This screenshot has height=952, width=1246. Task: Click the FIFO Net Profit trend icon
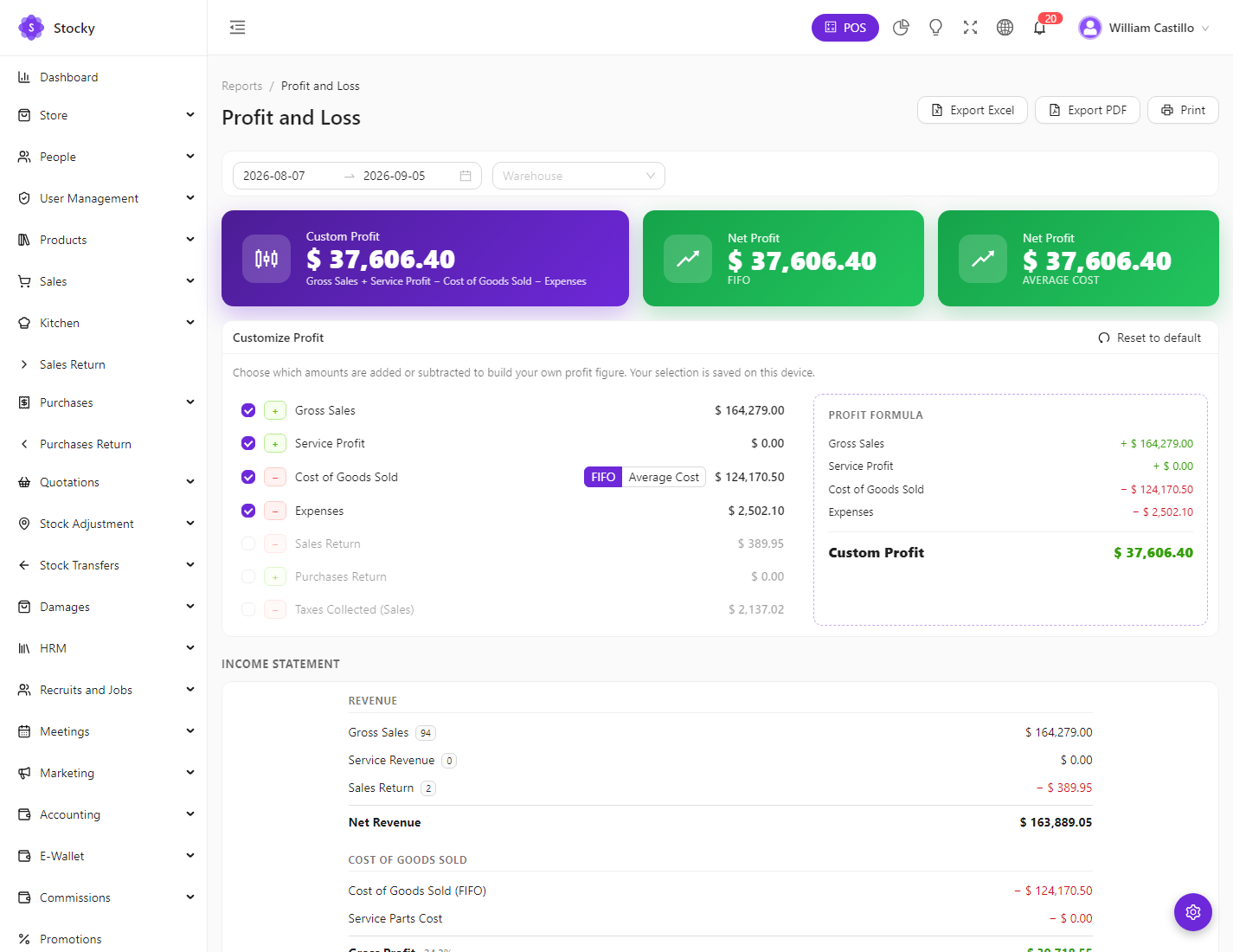[x=688, y=259]
